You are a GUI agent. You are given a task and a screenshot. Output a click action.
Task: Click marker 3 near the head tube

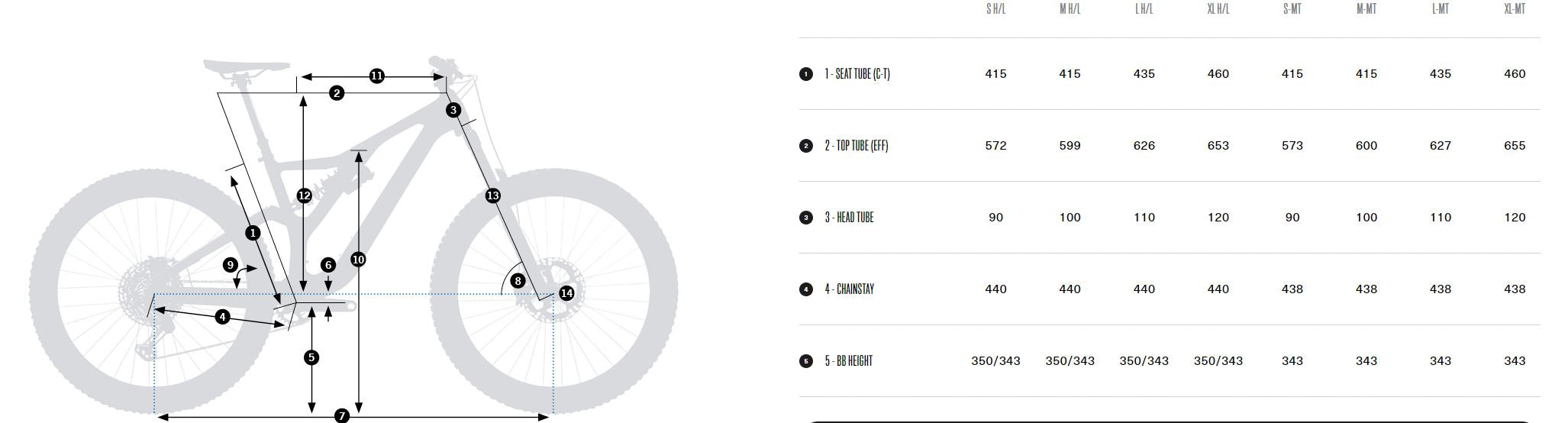[453, 110]
